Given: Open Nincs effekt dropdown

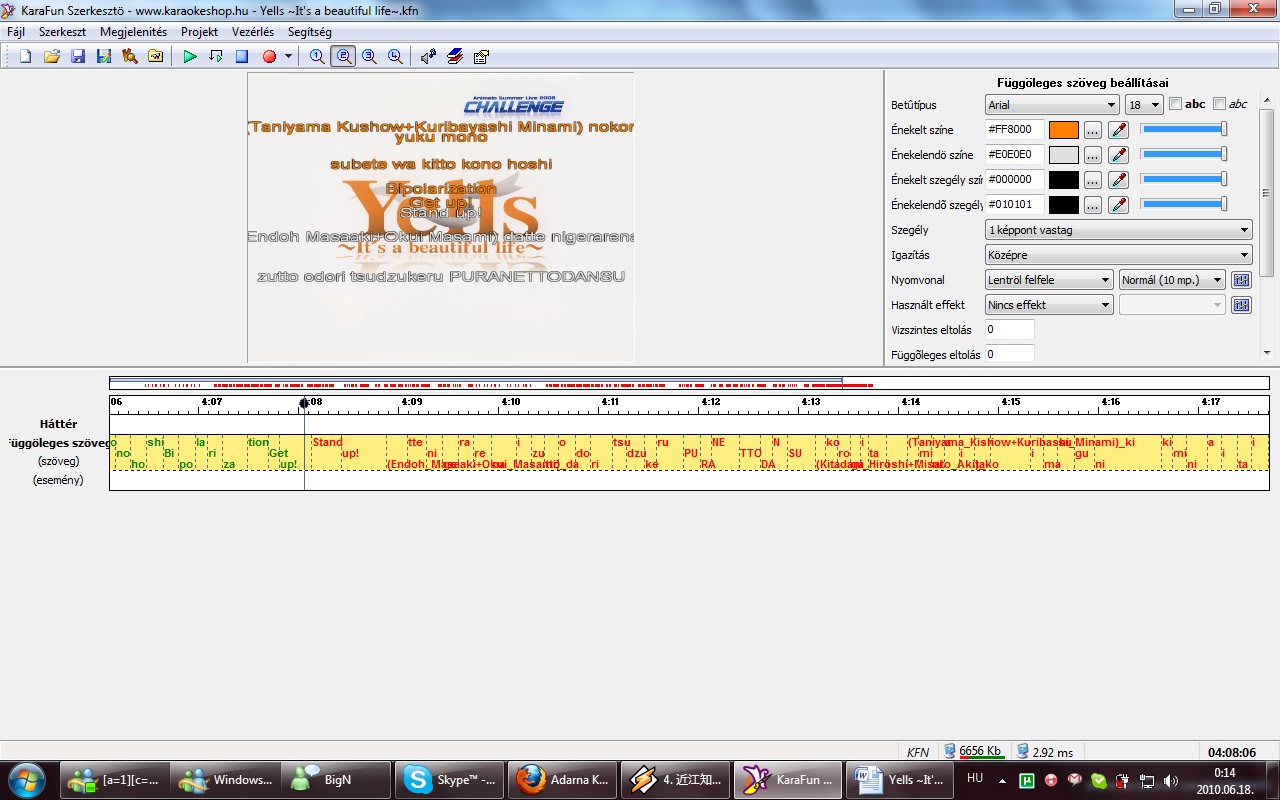Looking at the screenshot, I should [x=1049, y=305].
